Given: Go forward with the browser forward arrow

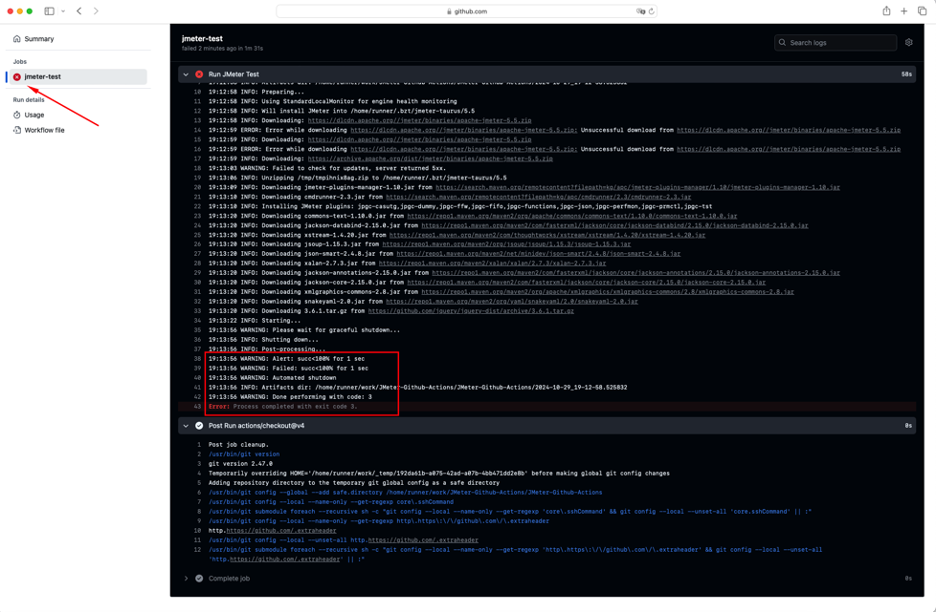Looking at the screenshot, I should pos(96,11).
